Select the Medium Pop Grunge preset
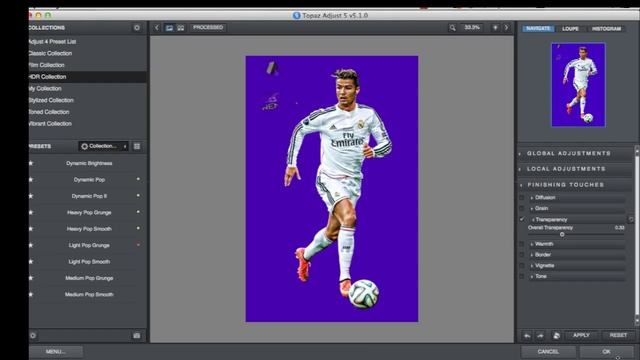Screen dimensions: 640x360 coord(89,278)
